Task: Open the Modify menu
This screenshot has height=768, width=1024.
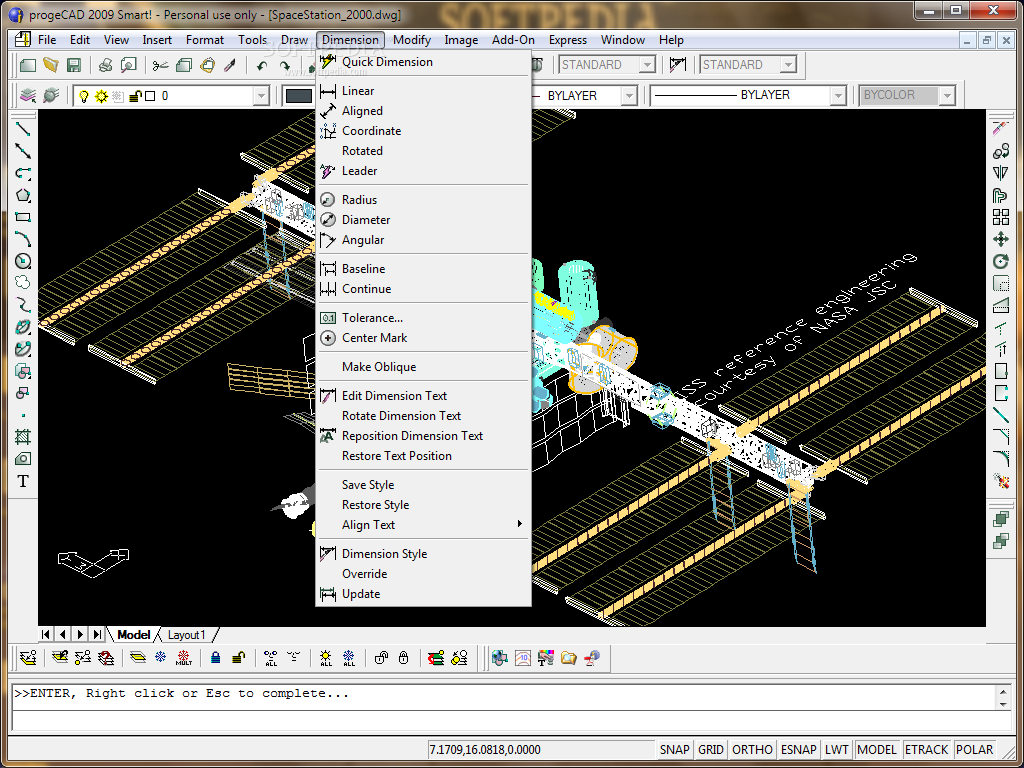Action: click(x=411, y=40)
